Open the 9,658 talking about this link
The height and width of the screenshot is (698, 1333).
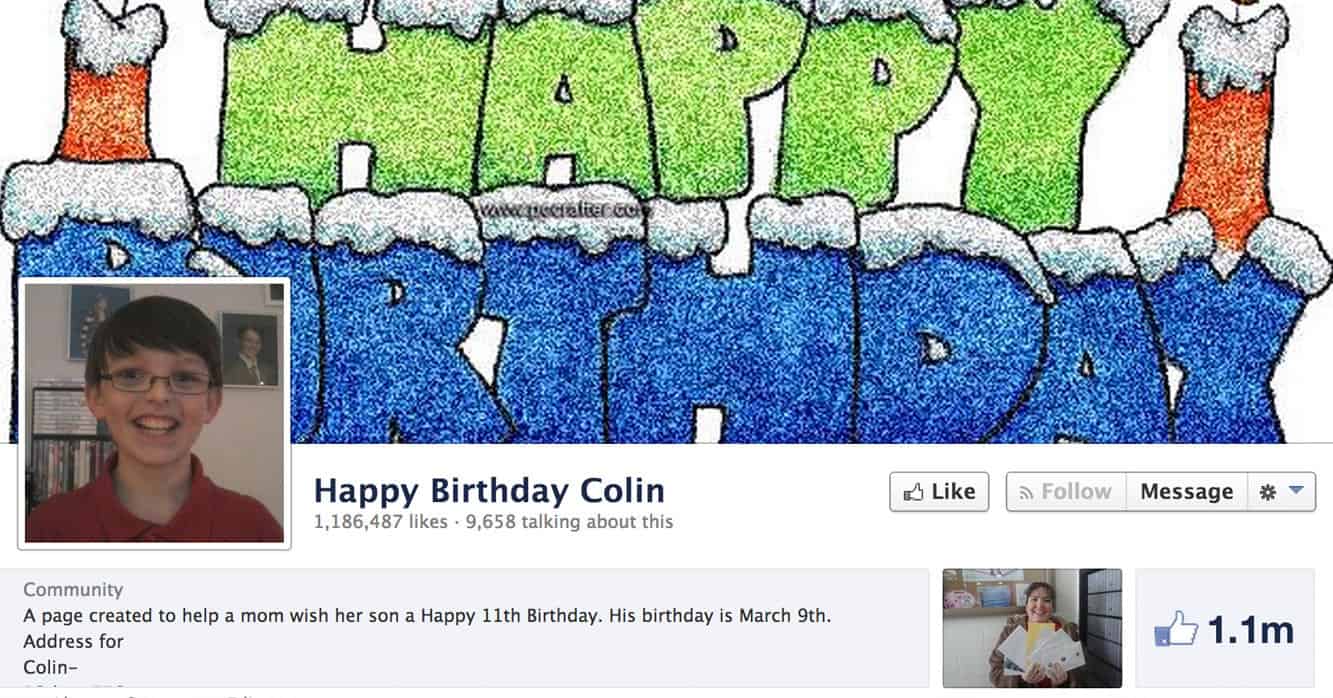[x=569, y=522]
